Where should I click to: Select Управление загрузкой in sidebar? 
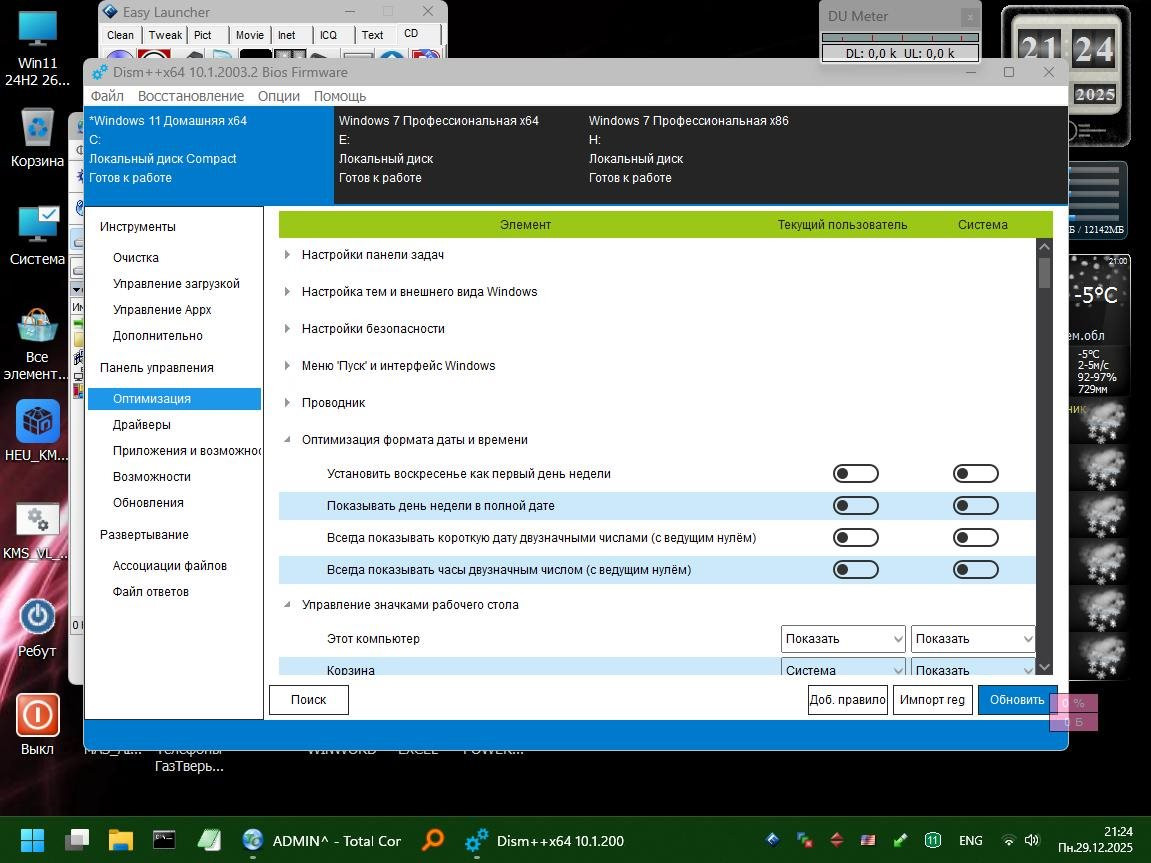(176, 283)
